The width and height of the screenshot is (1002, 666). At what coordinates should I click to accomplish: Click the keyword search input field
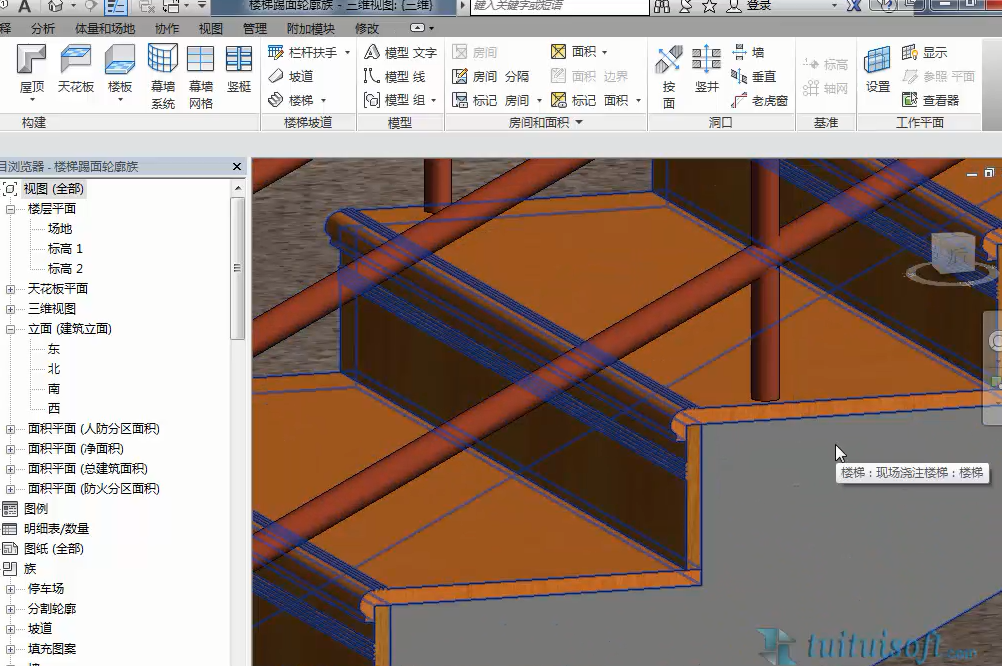point(559,7)
